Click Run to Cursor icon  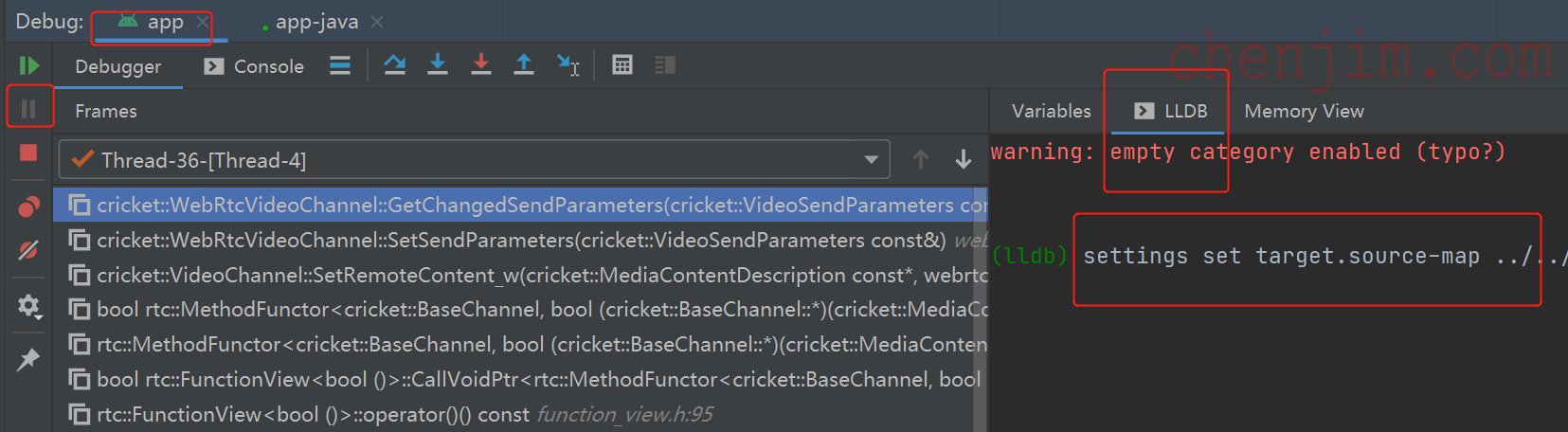tap(568, 64)
